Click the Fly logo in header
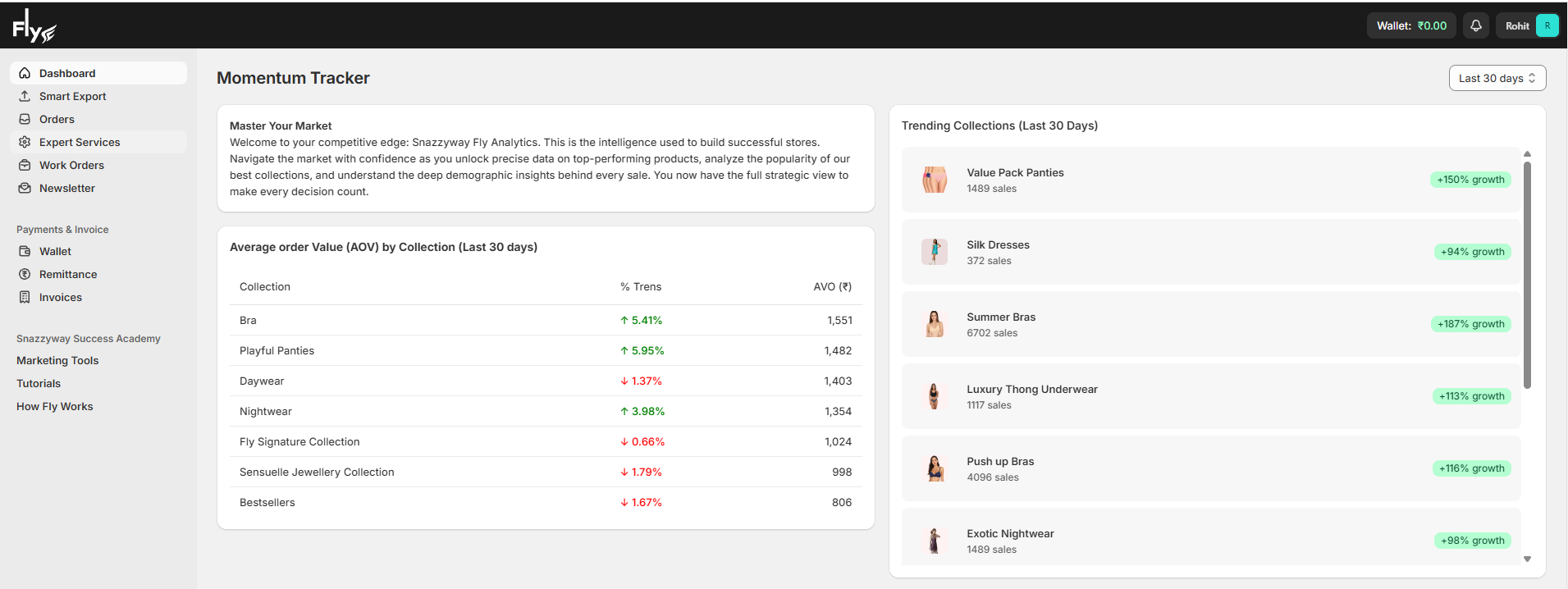Screen dimensions: 1568x589 tap(34, 25)
